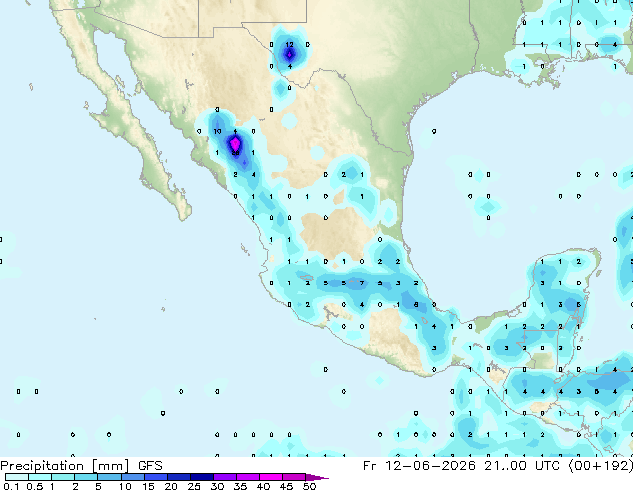Click the over-50 arrow tip of the legend
634x490 pixels.
(317, 477)
